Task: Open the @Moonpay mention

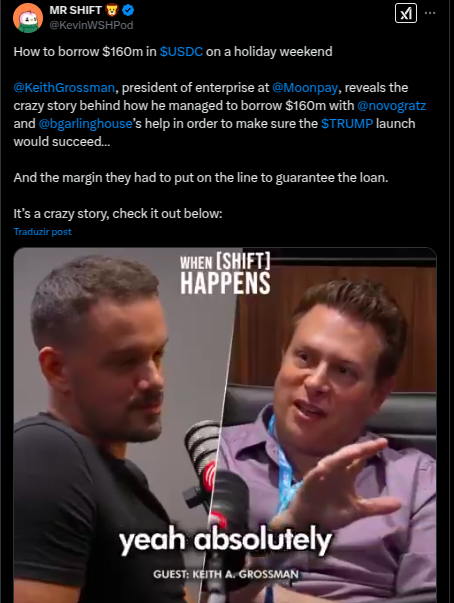Action: click(x=305, y=88)
